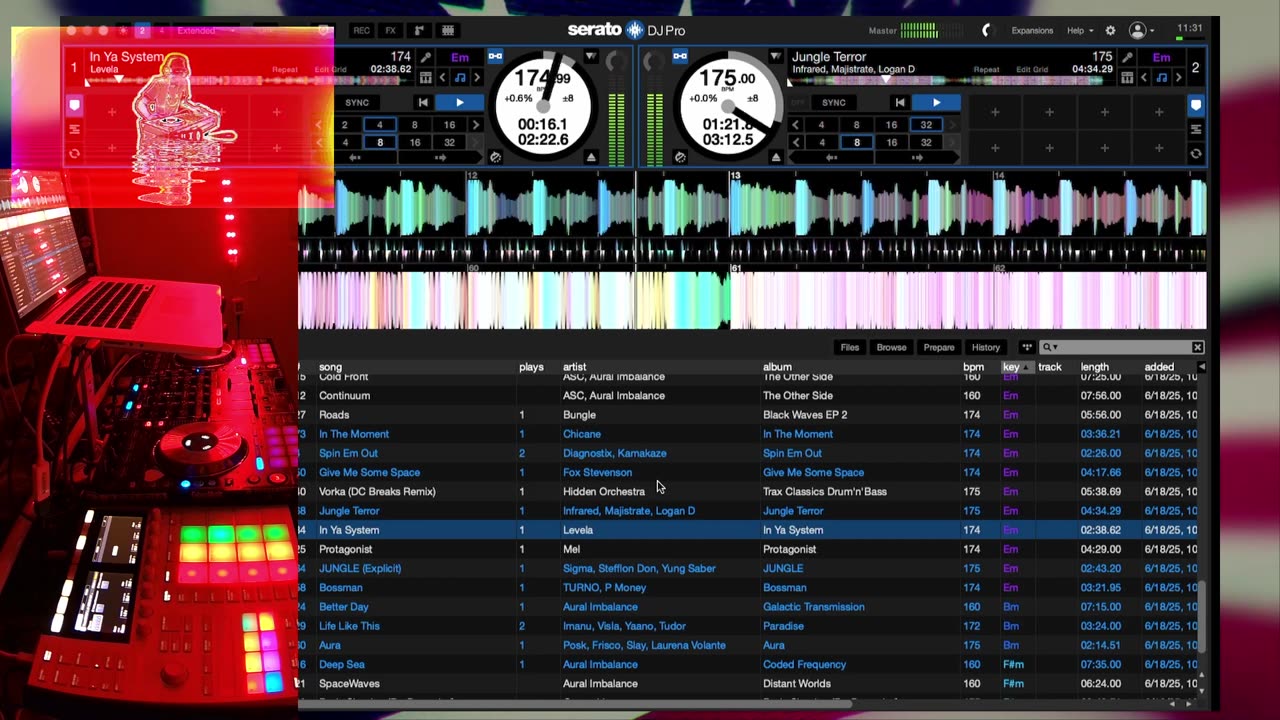Image resolution: width=1280 pixels, height=720 pixels.
Task: Click the library view icon next to History
Action: point(1026,347)
